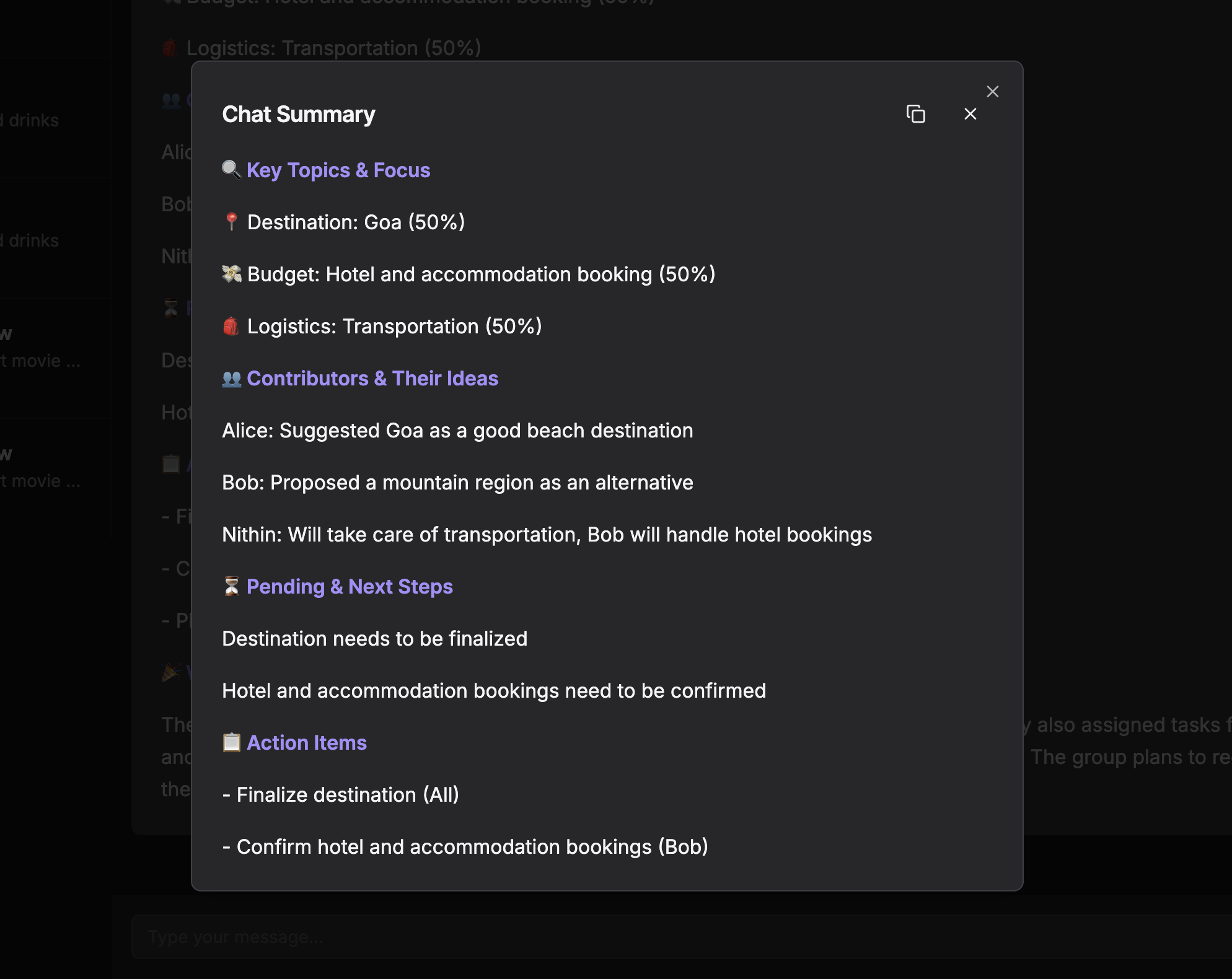The image size is (1232, 979).
Task: Click Confirm hotel and accommodation bookings (Bob)
Action: (x=465, y=847)
